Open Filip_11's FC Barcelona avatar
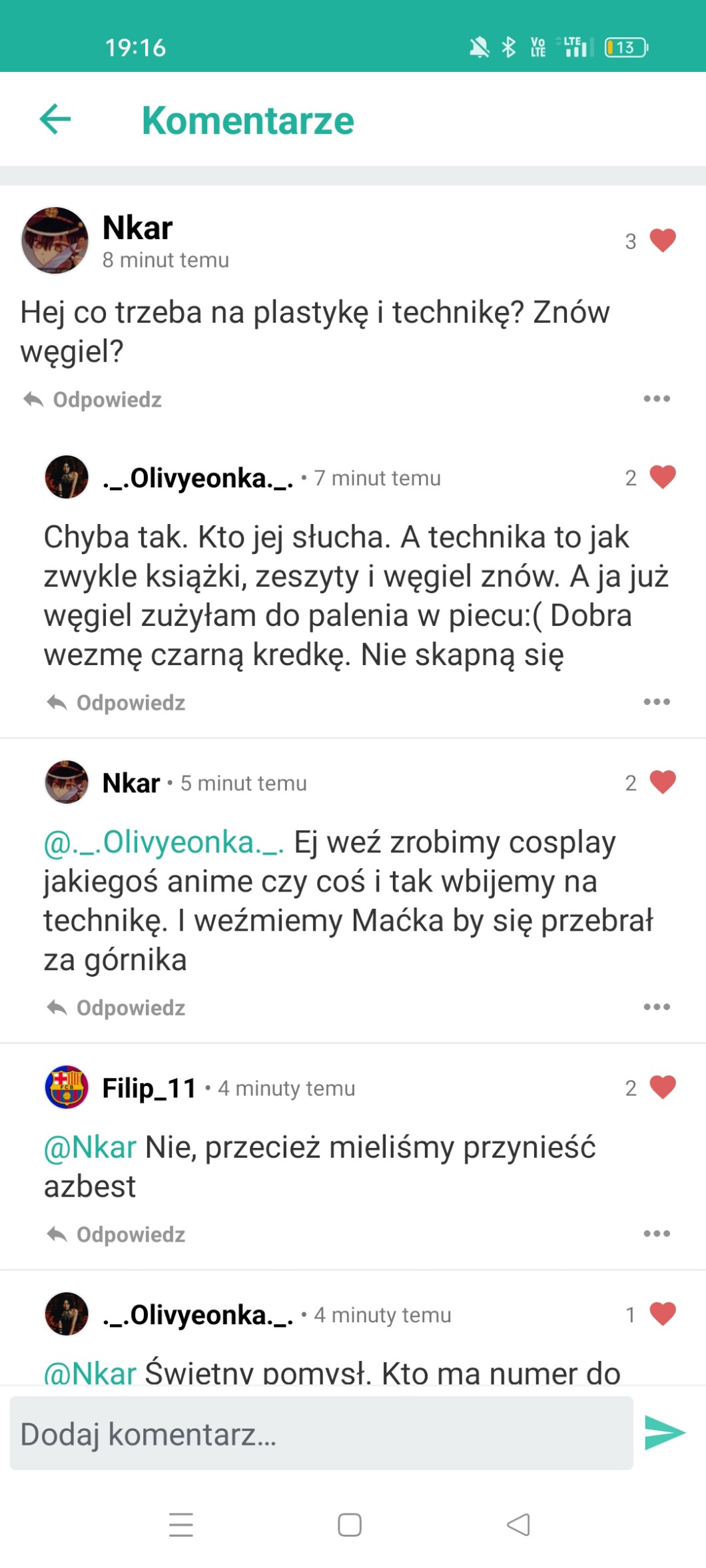The height and width of the screenshot is (1568, 706). [x=67, y=1087]
